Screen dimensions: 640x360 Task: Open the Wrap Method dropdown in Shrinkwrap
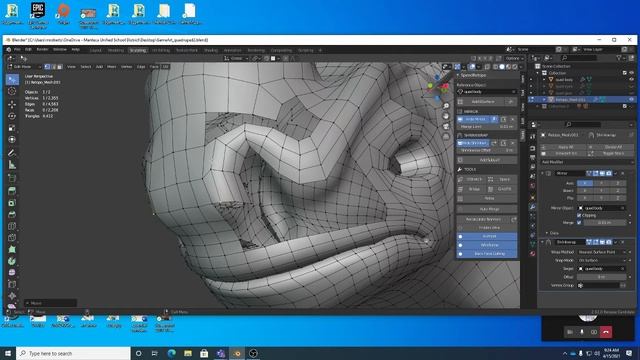(602, 252)
